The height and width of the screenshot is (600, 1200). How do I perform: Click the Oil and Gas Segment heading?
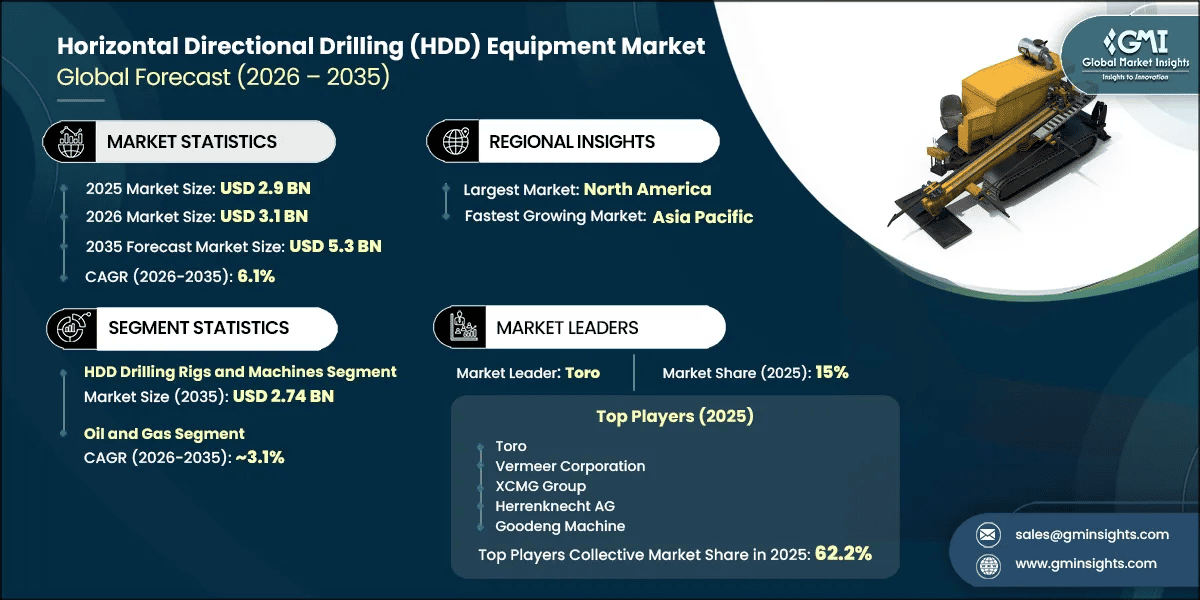(164, 434)
